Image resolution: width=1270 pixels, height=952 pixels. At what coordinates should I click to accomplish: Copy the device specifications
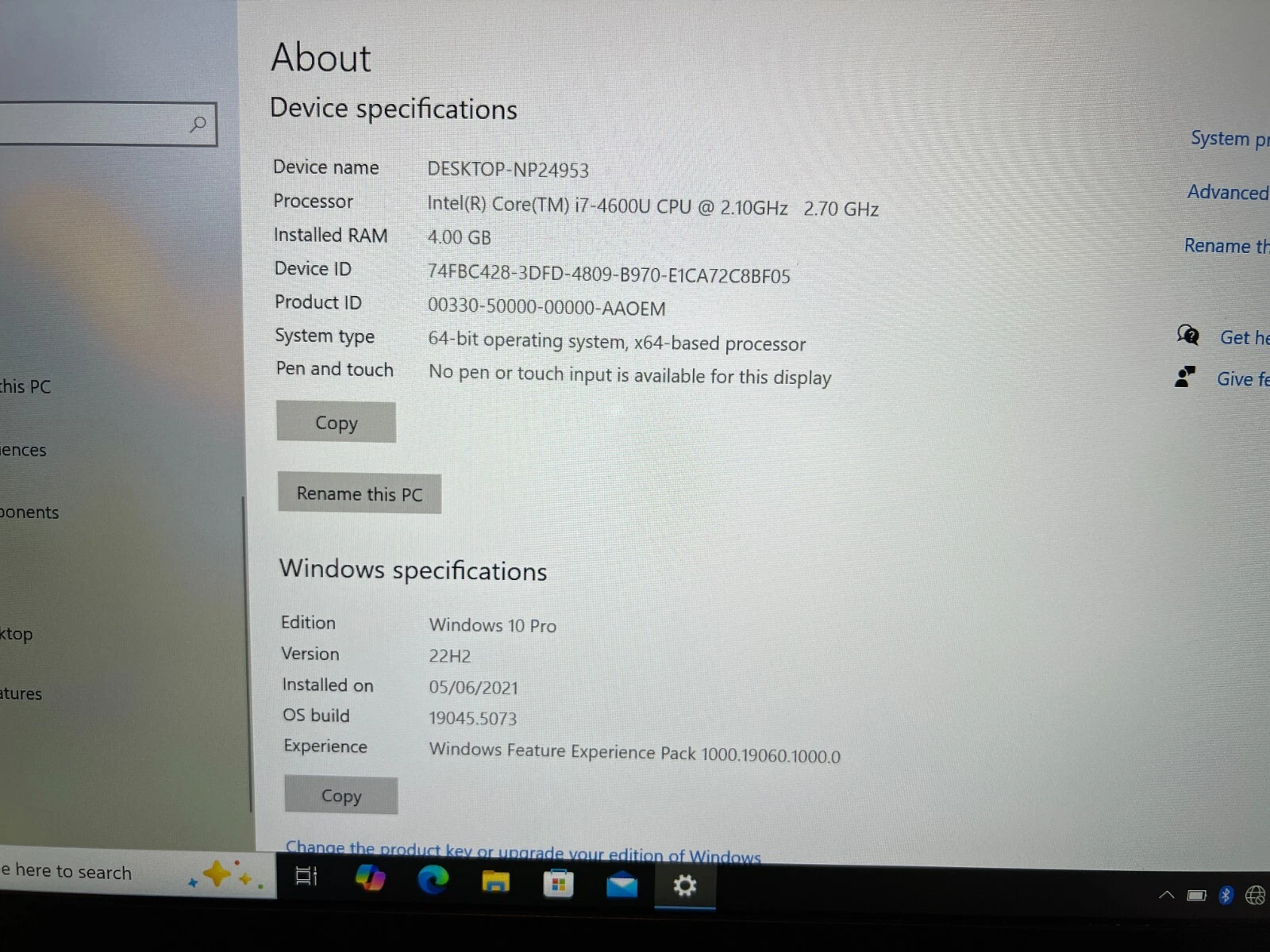[336, 422]
